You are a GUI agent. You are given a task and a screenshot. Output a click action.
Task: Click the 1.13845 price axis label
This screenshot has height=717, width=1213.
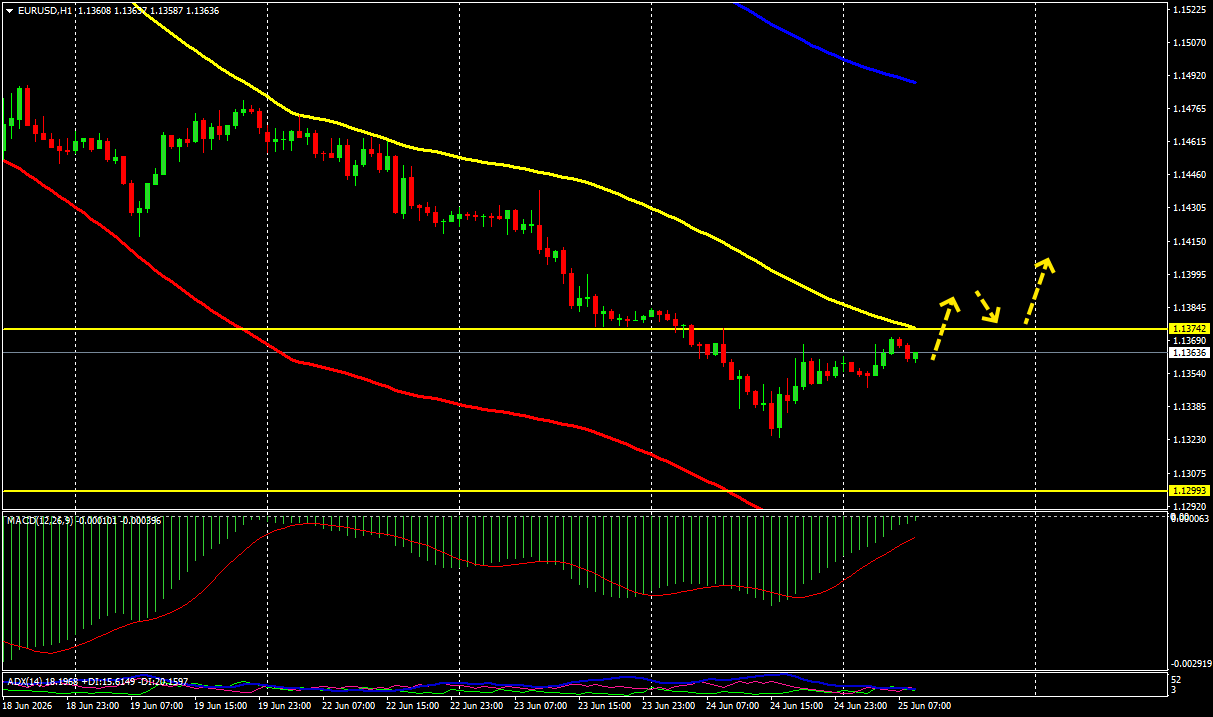pos(1190,307)
